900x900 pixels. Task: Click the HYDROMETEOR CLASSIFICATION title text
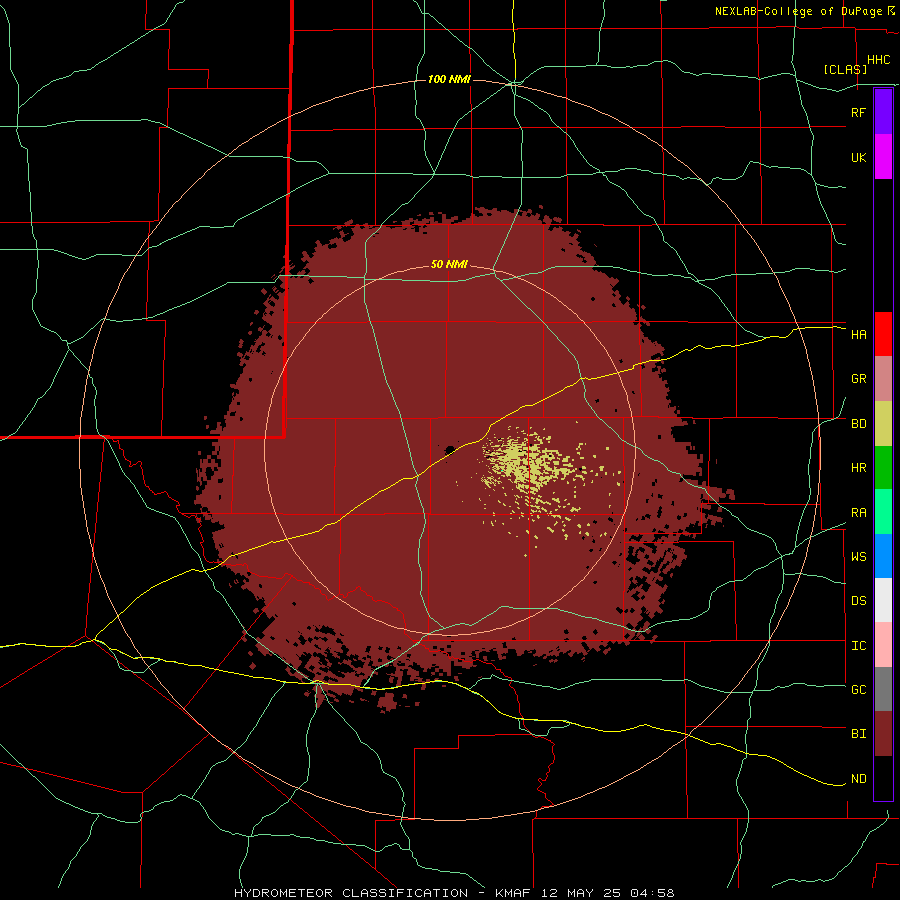[351, 893]
